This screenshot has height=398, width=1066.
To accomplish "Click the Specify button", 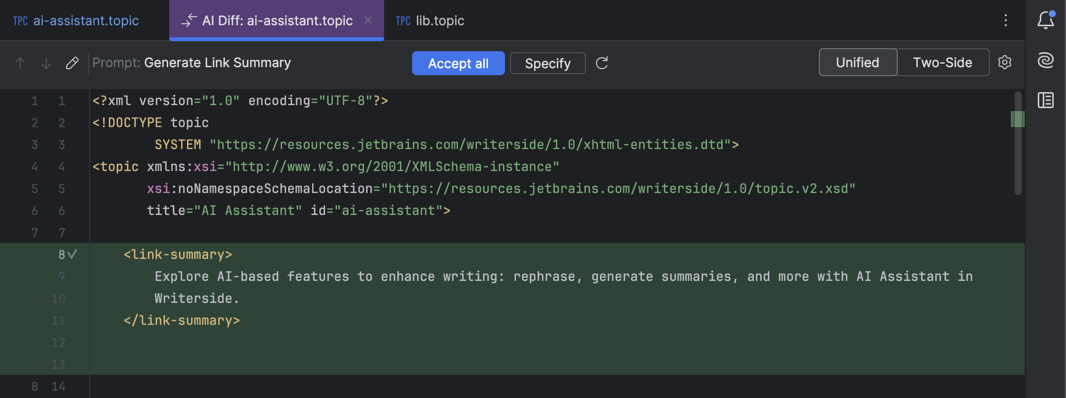I will coord(548,63).
